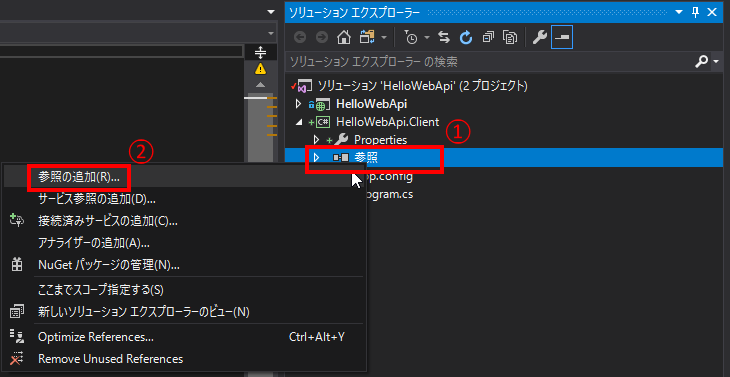The height and width of the screenshot is (377, 730).
Task: Select the Properties folder node
Action: pyautogui.click(x=380, y=140)
